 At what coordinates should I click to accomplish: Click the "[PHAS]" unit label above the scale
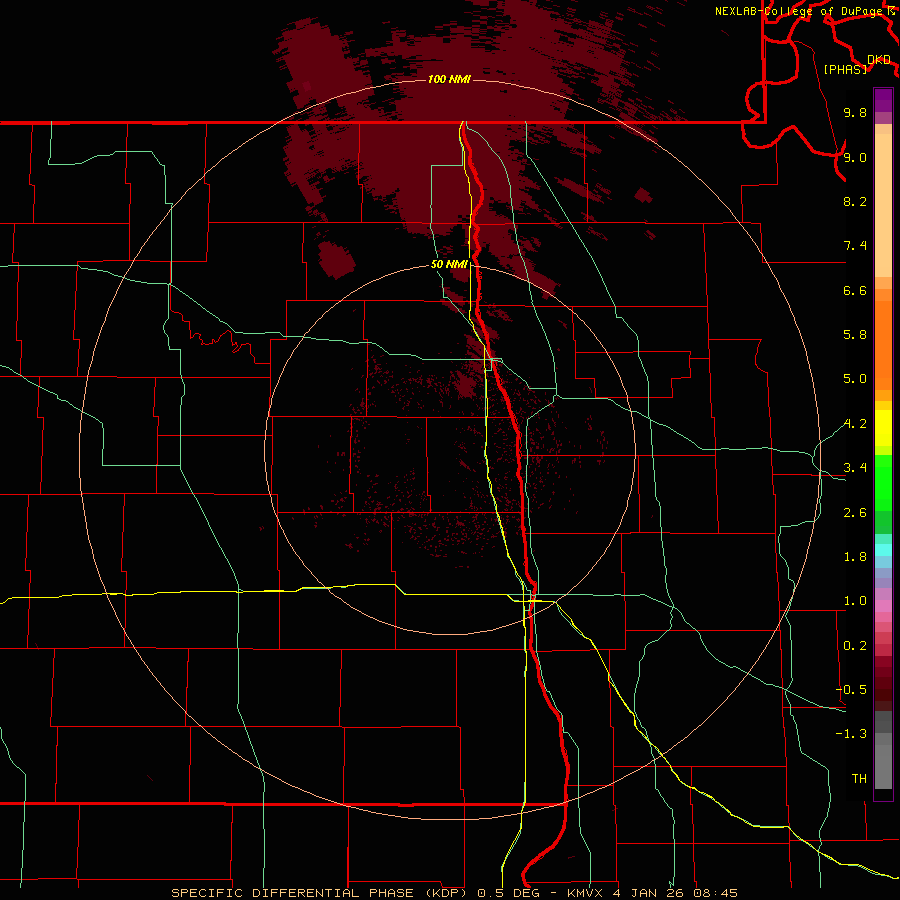pos(845,69)
